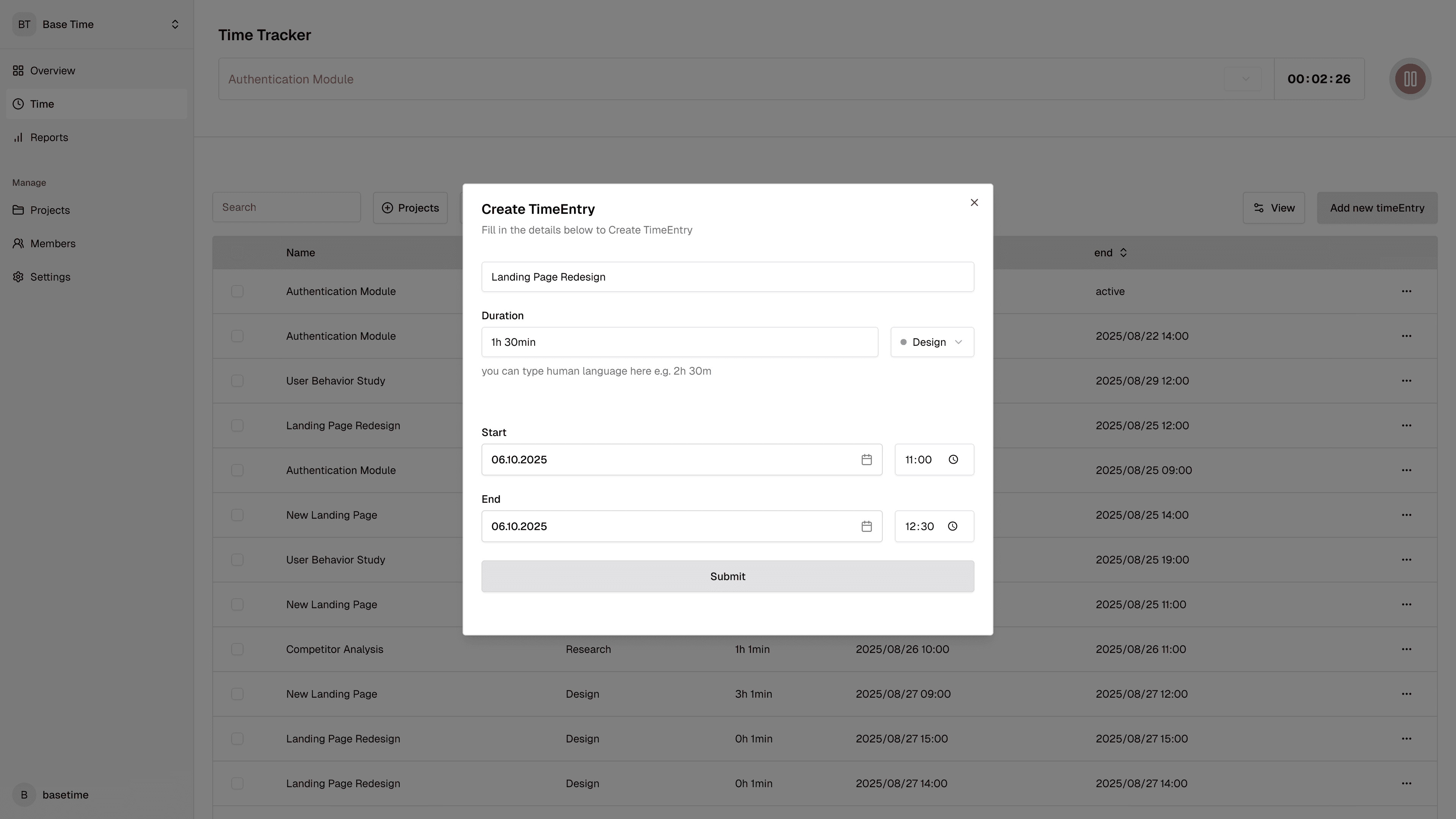Open the Projects filter plus icon
The height and width of the screenshot is (819, 1456).
pos(387,208)
